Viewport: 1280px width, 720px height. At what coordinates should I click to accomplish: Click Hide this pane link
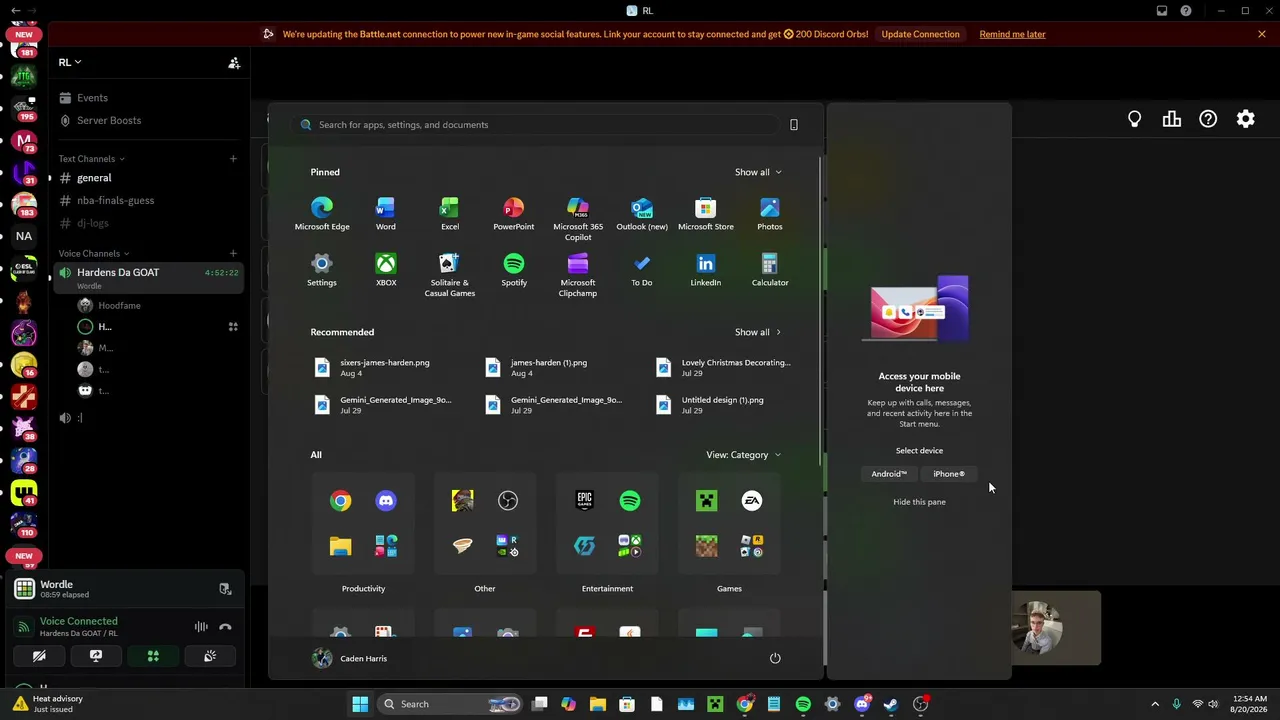click(919, 502)
